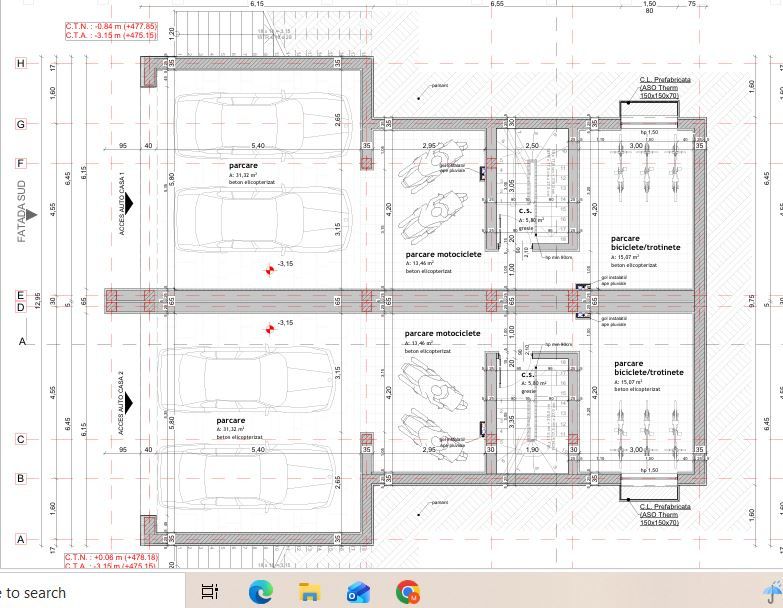Select upper 'C.L. Prefabricata' annotation
Image resolution: width=783 pixels, height=608 pixels.
[665, 79]
